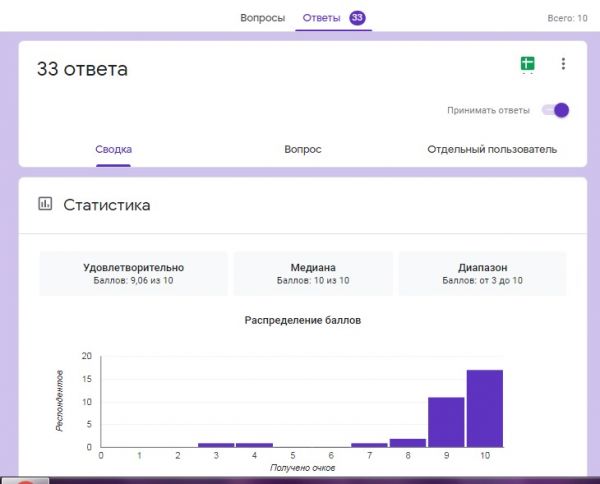Toggle the Принимать ответы switch off
600x484 pixels.
pyautogui.click(x=555, y=110)
